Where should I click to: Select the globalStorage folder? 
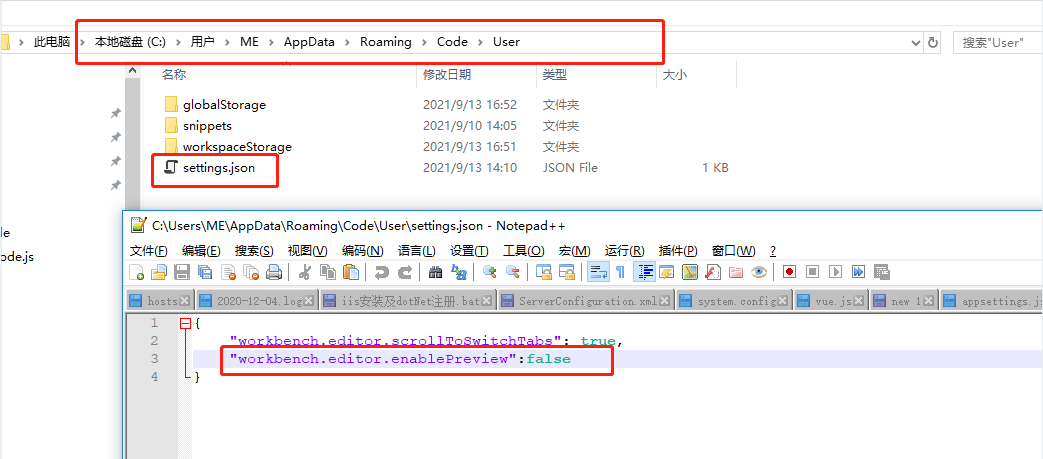224,104
